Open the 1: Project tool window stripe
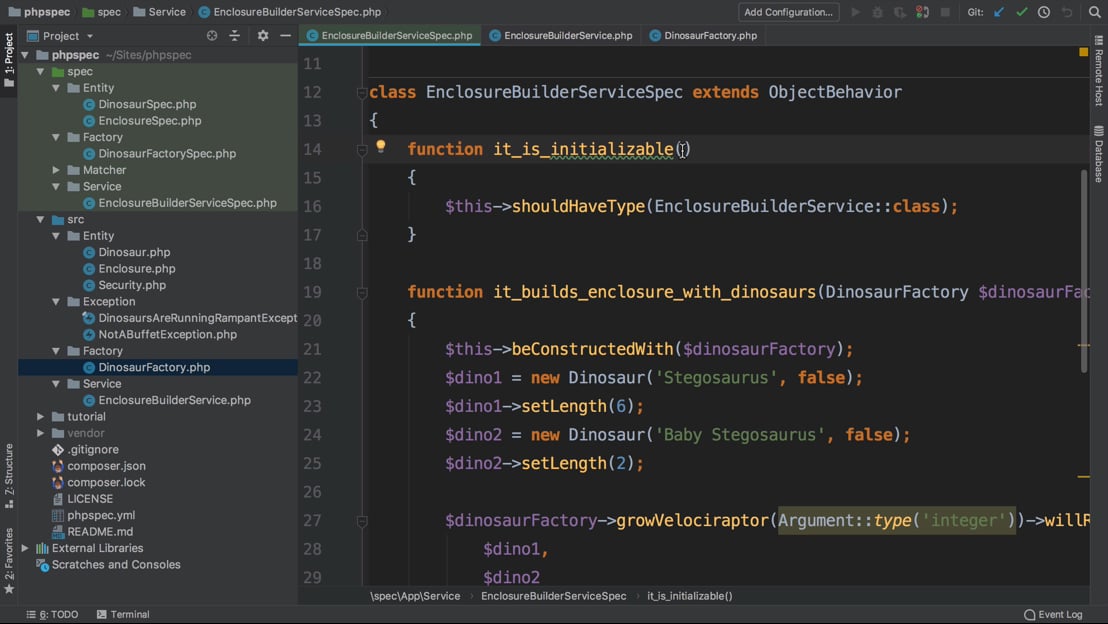Viewport: 1108px width, 624px height. tap(8, 59)
